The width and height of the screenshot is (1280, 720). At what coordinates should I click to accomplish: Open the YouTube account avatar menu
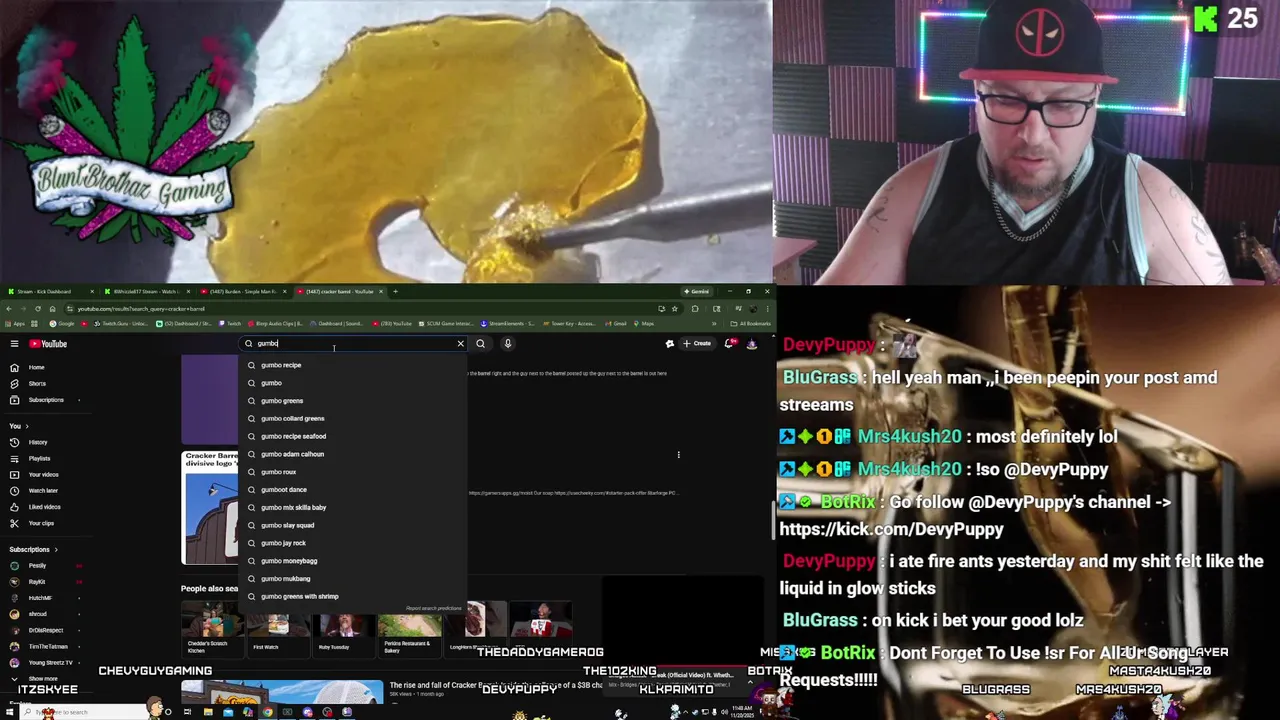[x=751, y=344]
